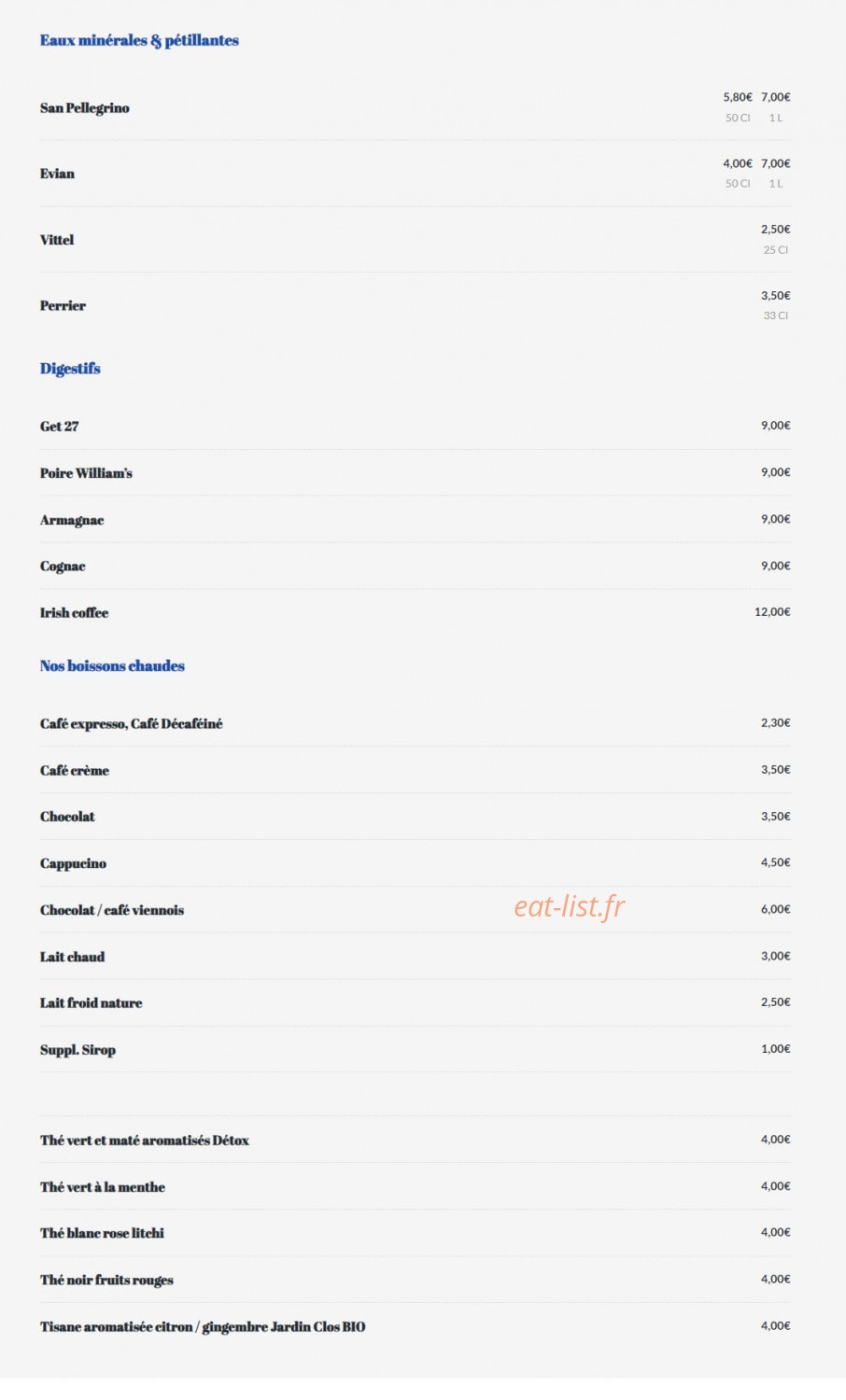Click the Perrier 3,50€ price

tap(775, 295)
